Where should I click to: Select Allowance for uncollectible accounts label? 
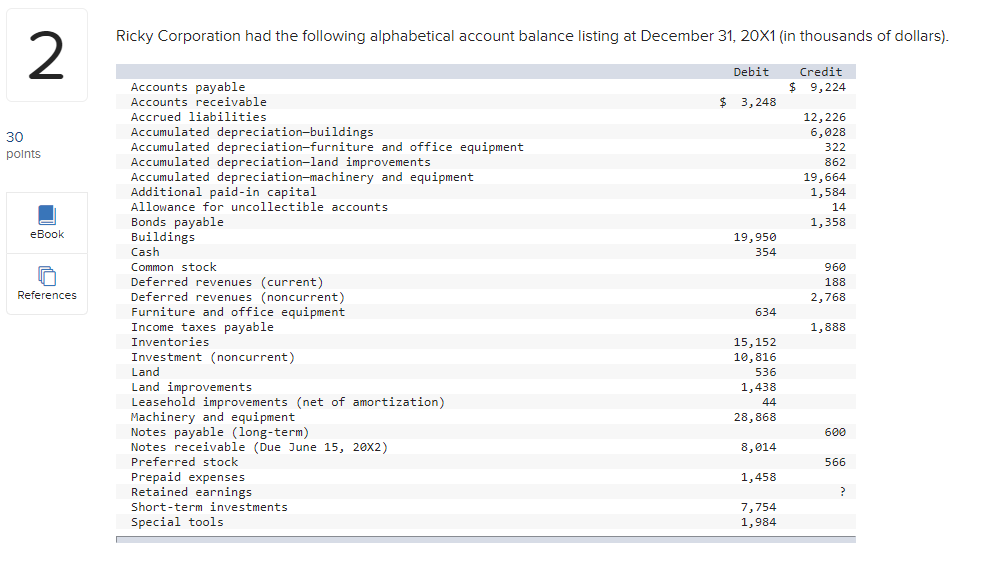259,207
